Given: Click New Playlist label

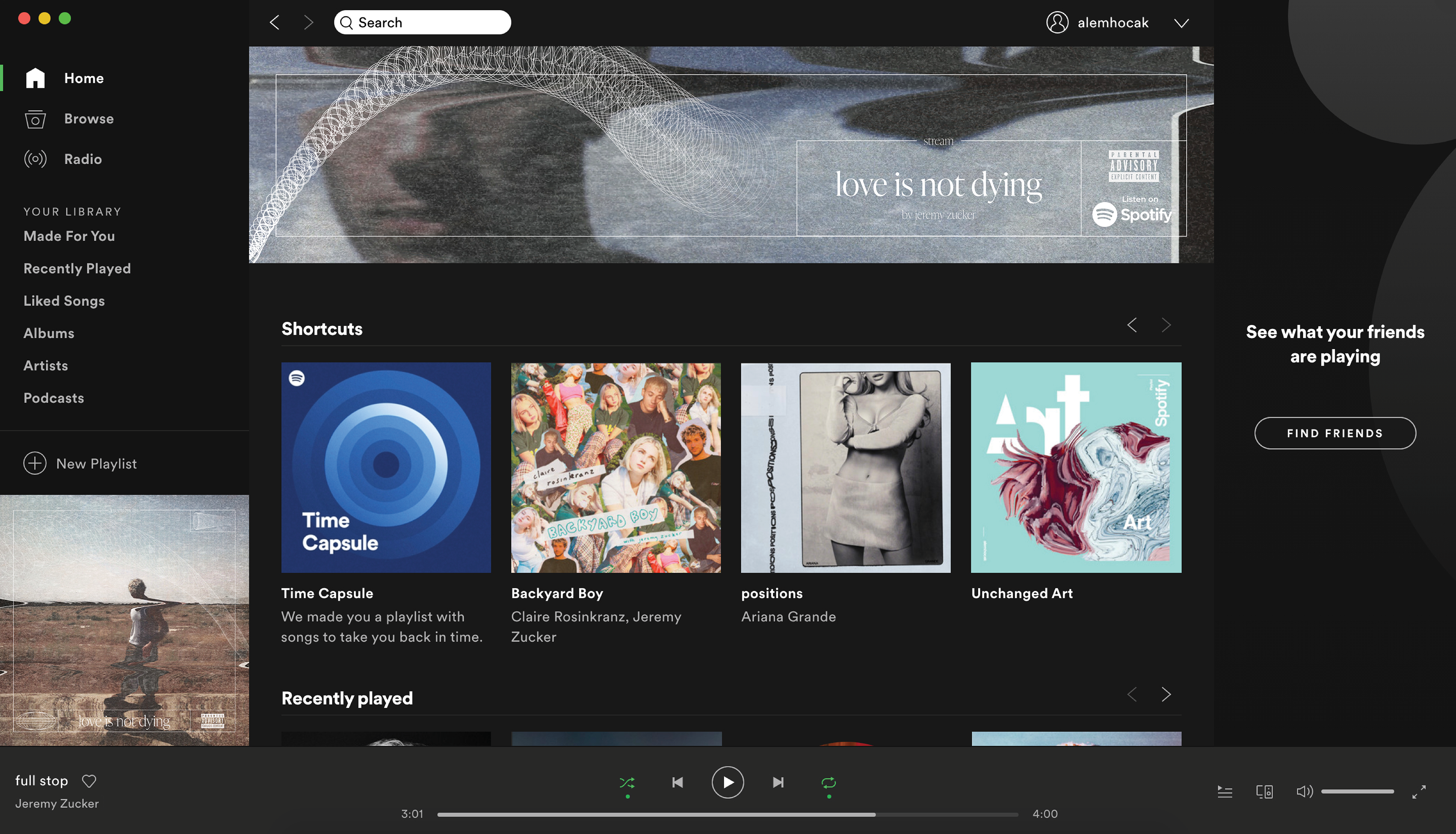Looking at the screenshot, I should [x=96, y=463].
